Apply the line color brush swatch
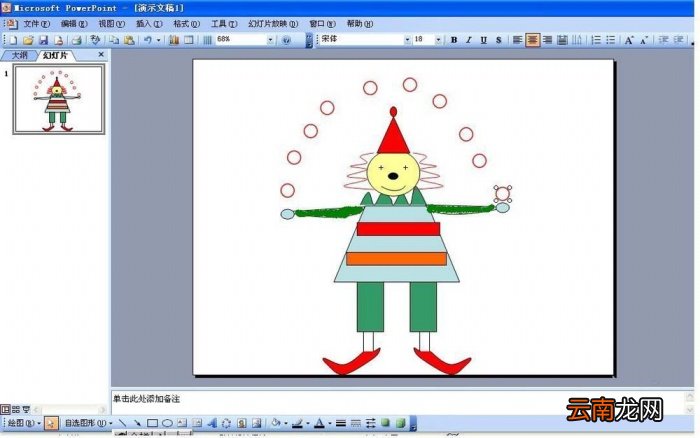The image size is (700, 438). click(297, 422)
